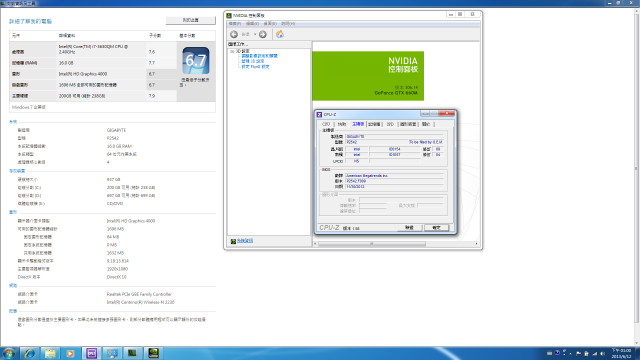The height and width of the screenshot is (360, 640).
Task: Click the BIOS version field P2542
Action: pos(394,181)
